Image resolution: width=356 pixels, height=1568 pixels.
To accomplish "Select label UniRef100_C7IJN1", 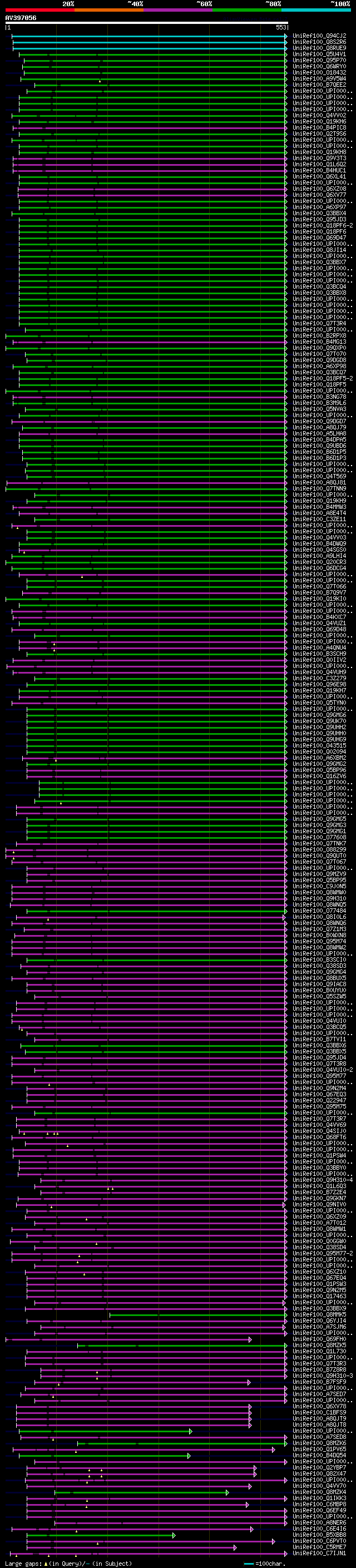I will (x=319, y=1553).
